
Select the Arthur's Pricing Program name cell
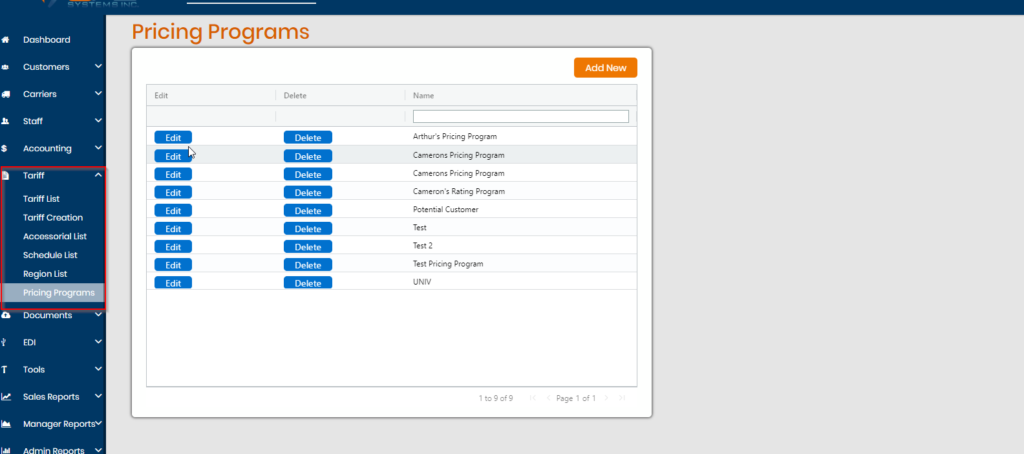[x=455, y=137]
